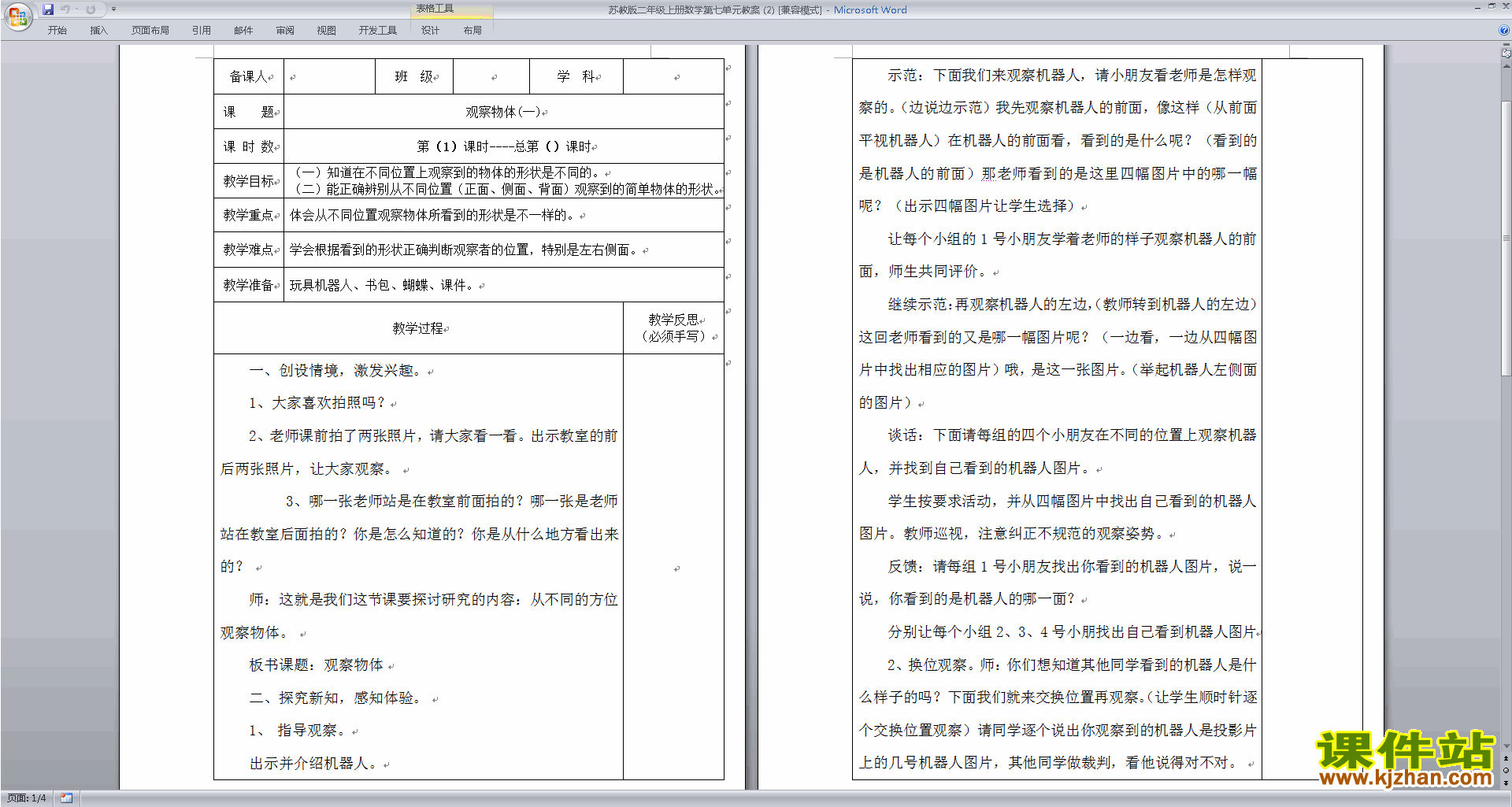
Task: Open the Office Button menu
Action: point(17,16)
